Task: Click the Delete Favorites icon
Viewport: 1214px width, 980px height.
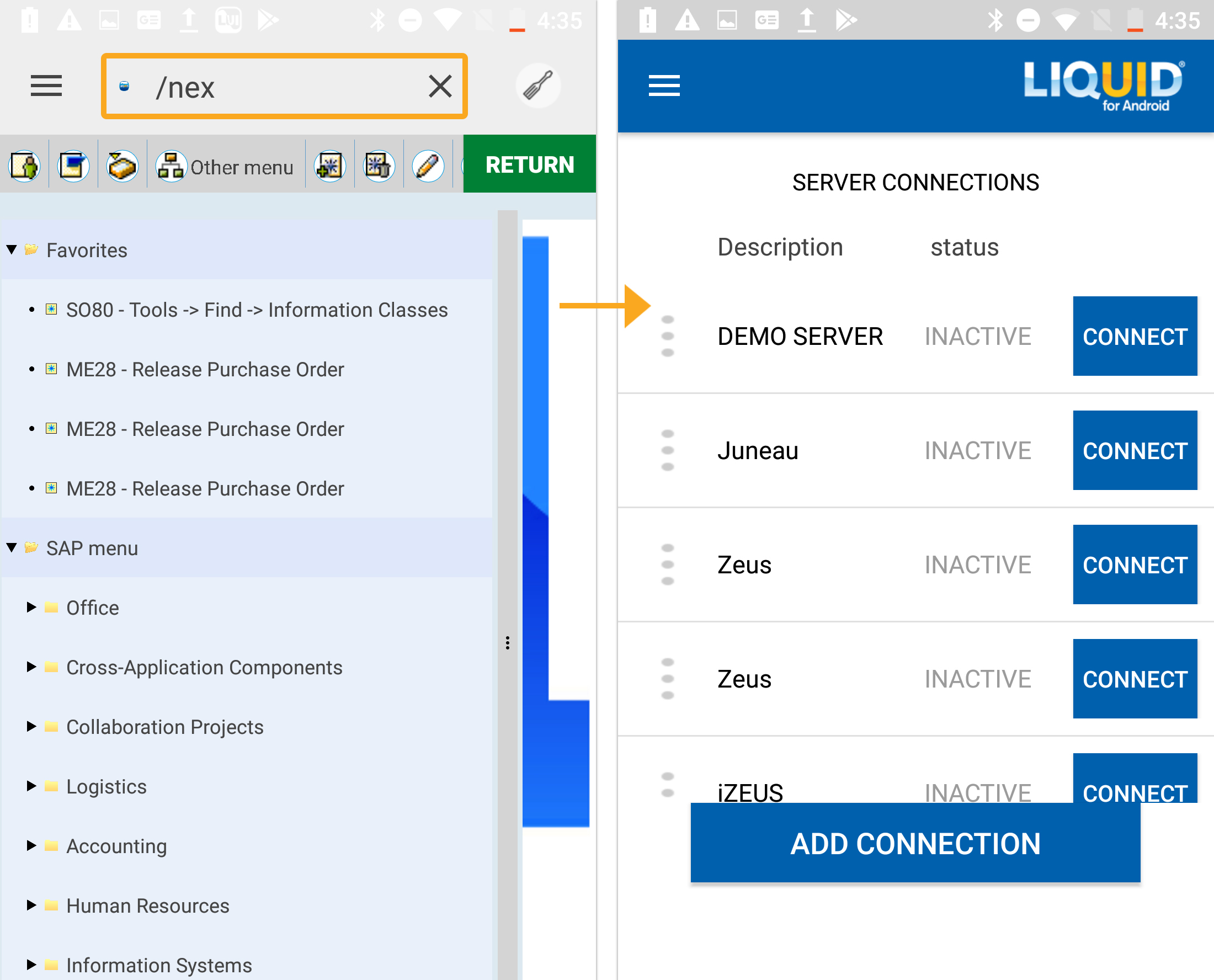Action: tap(379, 167)
